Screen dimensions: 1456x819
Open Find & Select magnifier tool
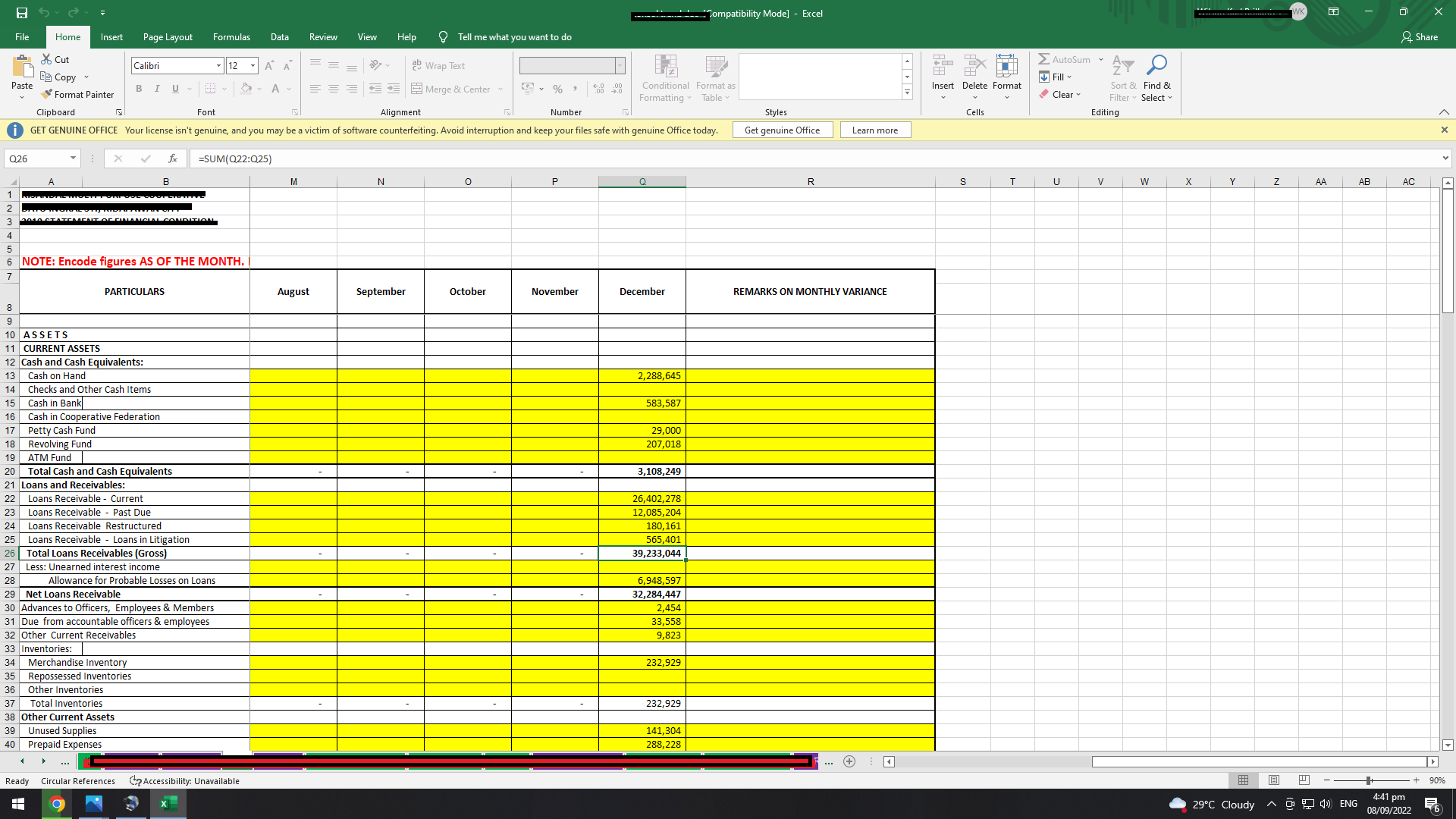click(x=1156, y=65)
